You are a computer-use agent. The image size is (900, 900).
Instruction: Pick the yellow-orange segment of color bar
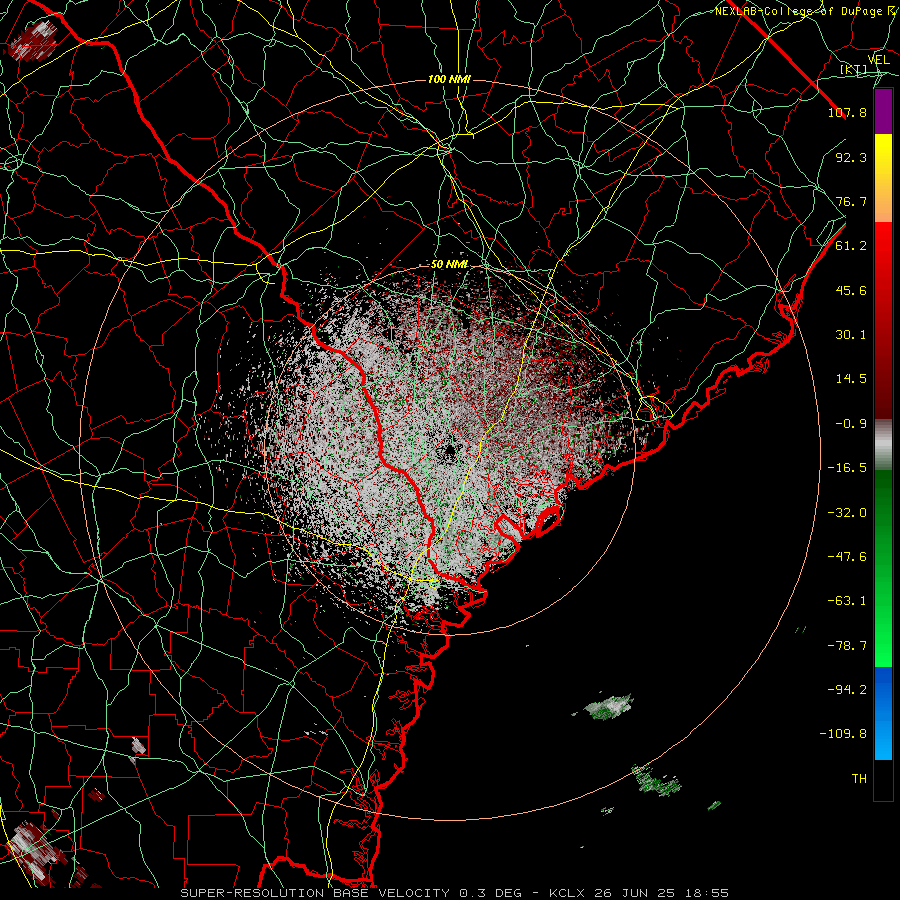(883, 179)
